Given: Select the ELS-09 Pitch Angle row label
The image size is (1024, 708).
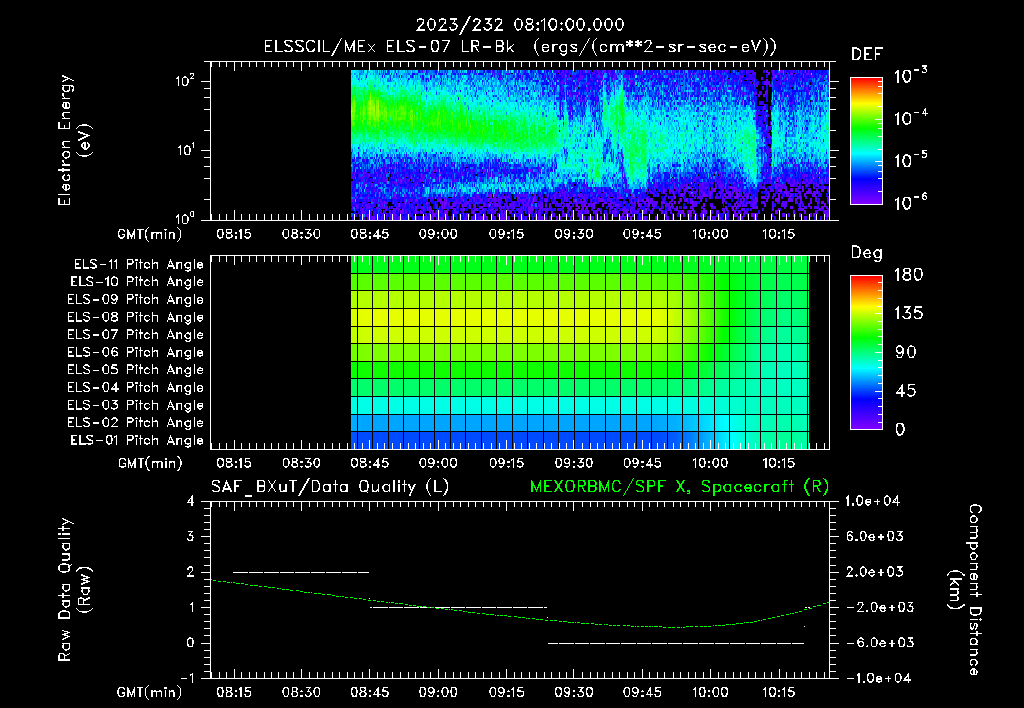Looking at the screenshot, I should pyautogui.click(x=136, y=300).
